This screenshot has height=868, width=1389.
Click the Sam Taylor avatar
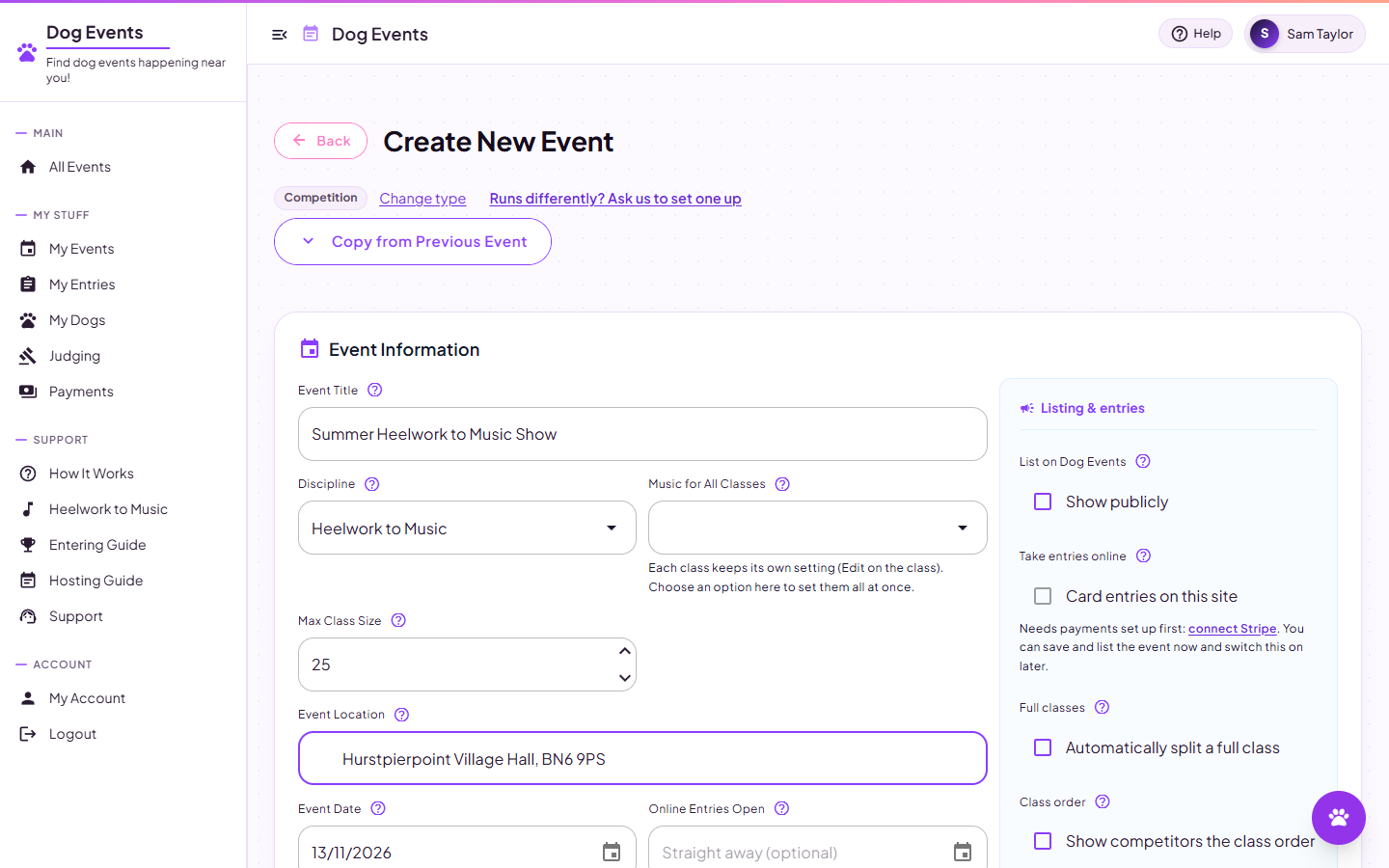1265,34
